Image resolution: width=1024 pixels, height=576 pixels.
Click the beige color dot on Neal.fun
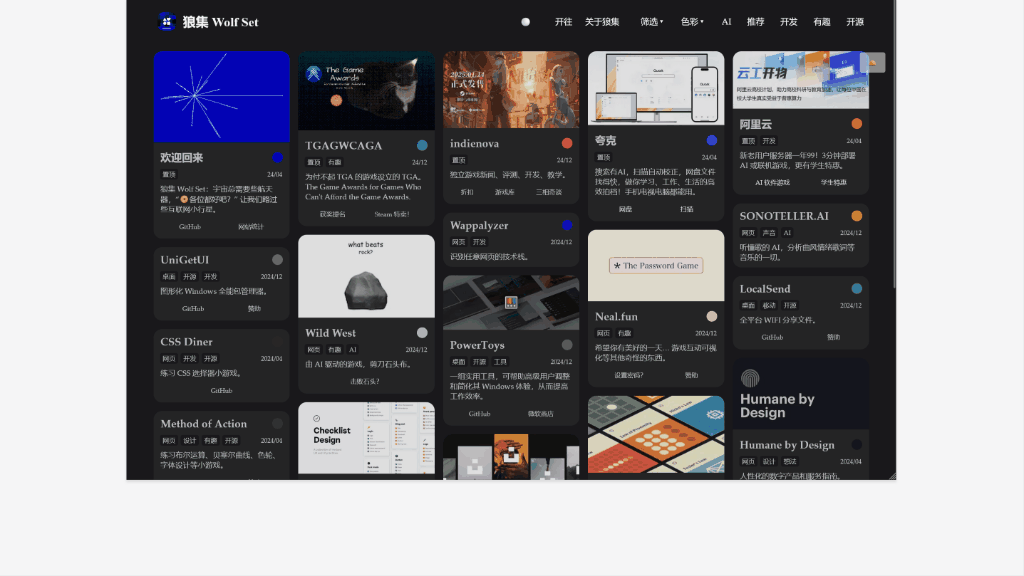click(712, 316)
